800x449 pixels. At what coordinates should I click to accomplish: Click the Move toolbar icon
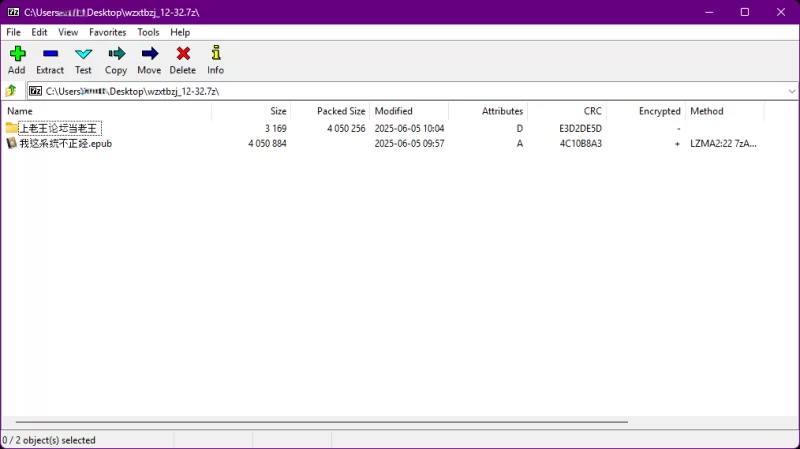pyautogui.click(x=149, y=54)
